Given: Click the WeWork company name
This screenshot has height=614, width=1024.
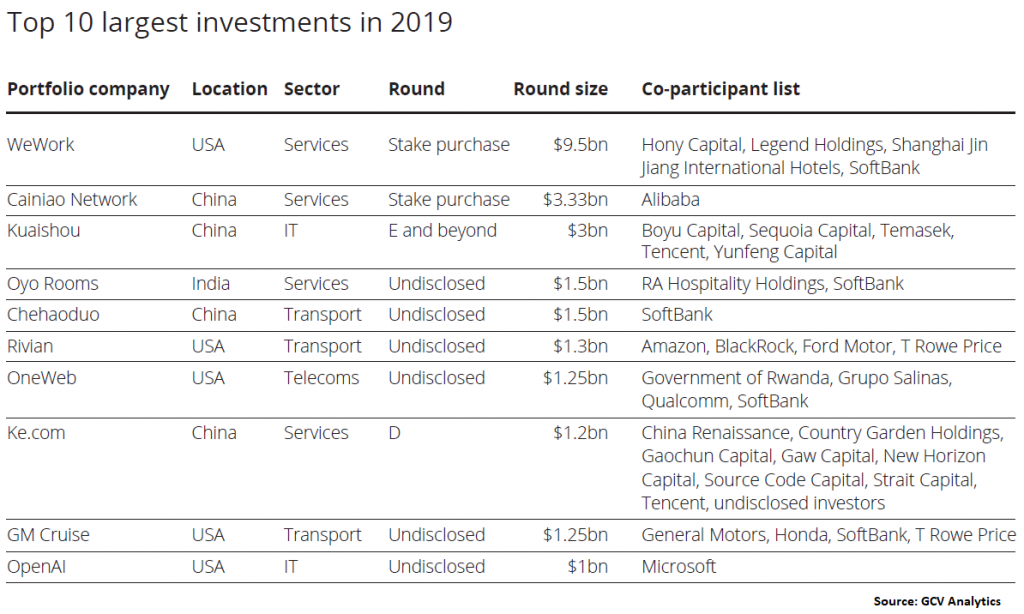Looking at the screenshot, I should tap(41, 145).
